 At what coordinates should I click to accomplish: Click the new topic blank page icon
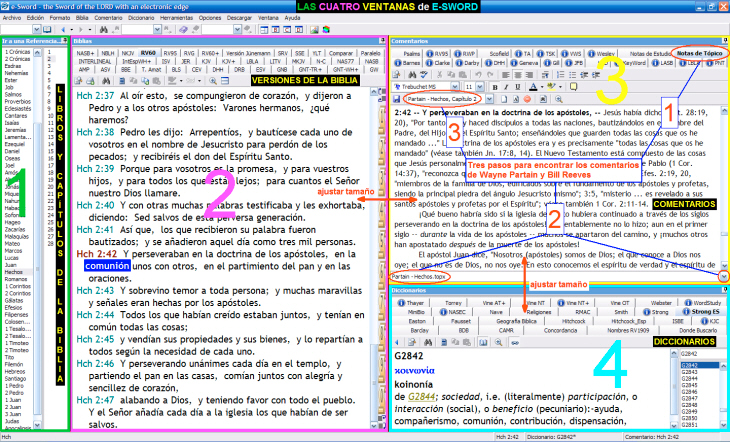(504, 99)
